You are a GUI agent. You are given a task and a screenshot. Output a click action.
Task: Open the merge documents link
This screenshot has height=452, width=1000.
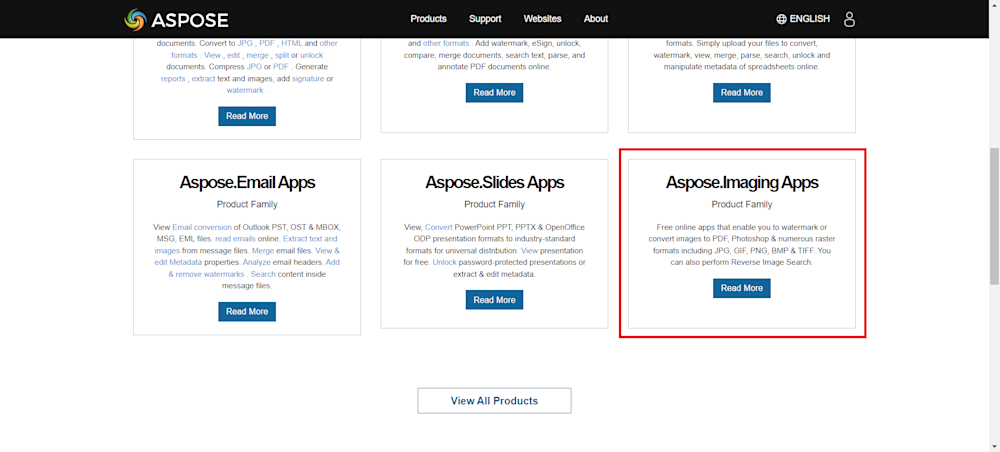pos(258,55)
